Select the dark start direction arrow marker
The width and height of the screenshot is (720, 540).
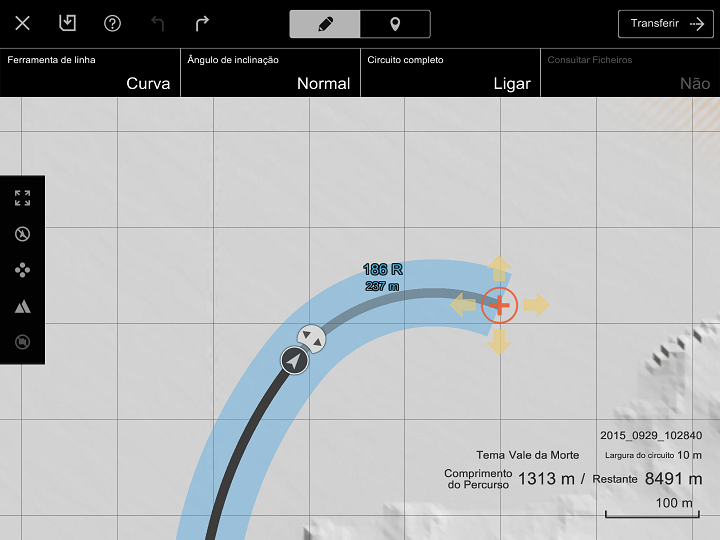click(x=294, y=360)
